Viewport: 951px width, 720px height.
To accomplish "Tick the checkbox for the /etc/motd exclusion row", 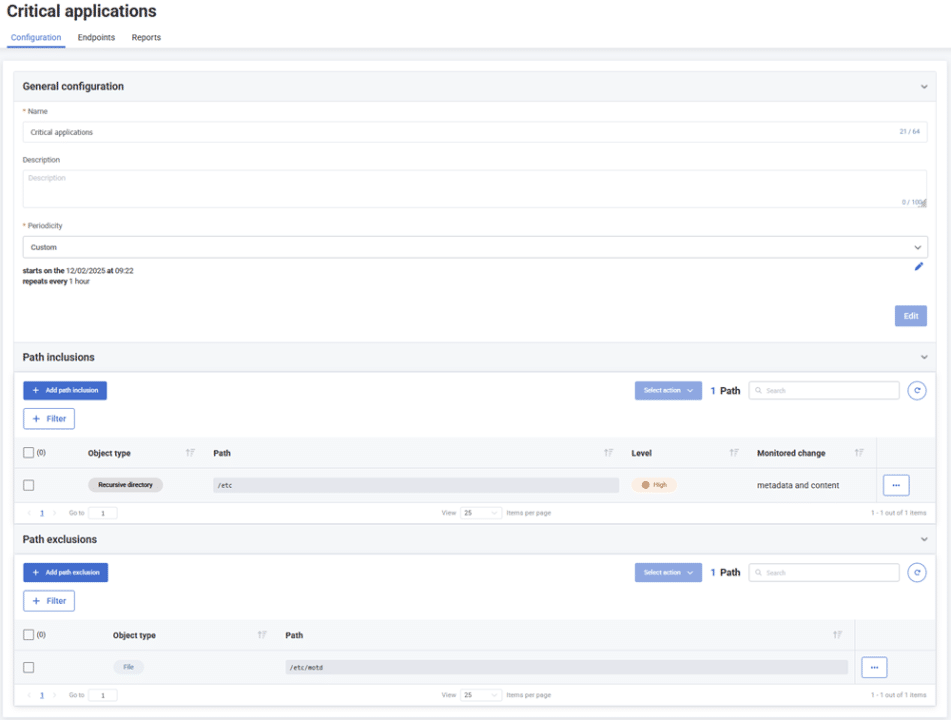I will coord(29,666).
